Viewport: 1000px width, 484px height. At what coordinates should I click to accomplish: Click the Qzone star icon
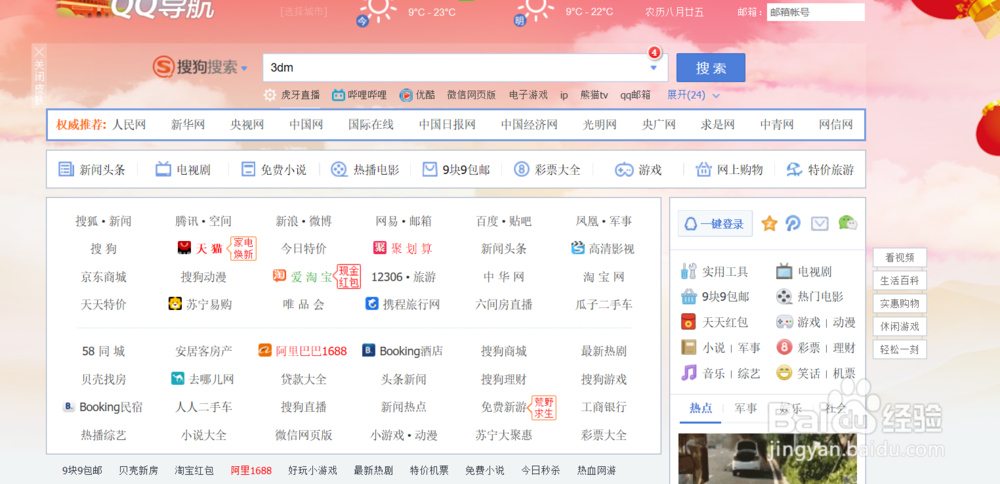coord(769,223)
